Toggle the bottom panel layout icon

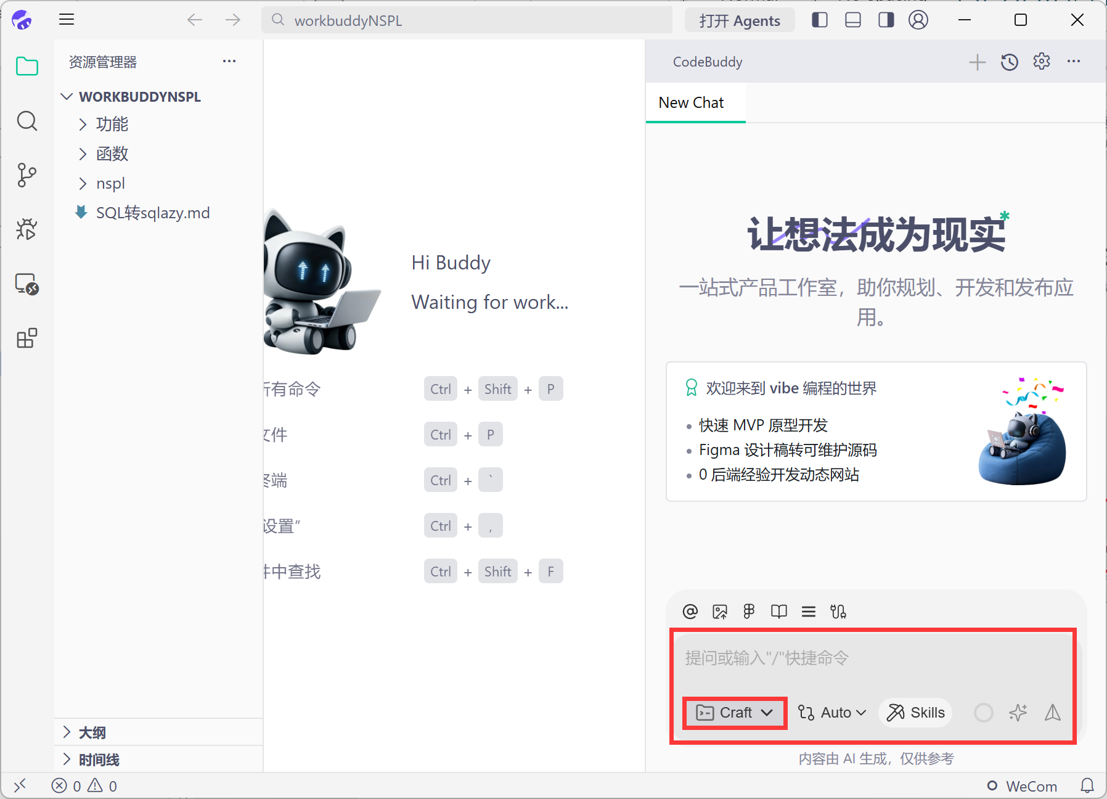point(853,20)
